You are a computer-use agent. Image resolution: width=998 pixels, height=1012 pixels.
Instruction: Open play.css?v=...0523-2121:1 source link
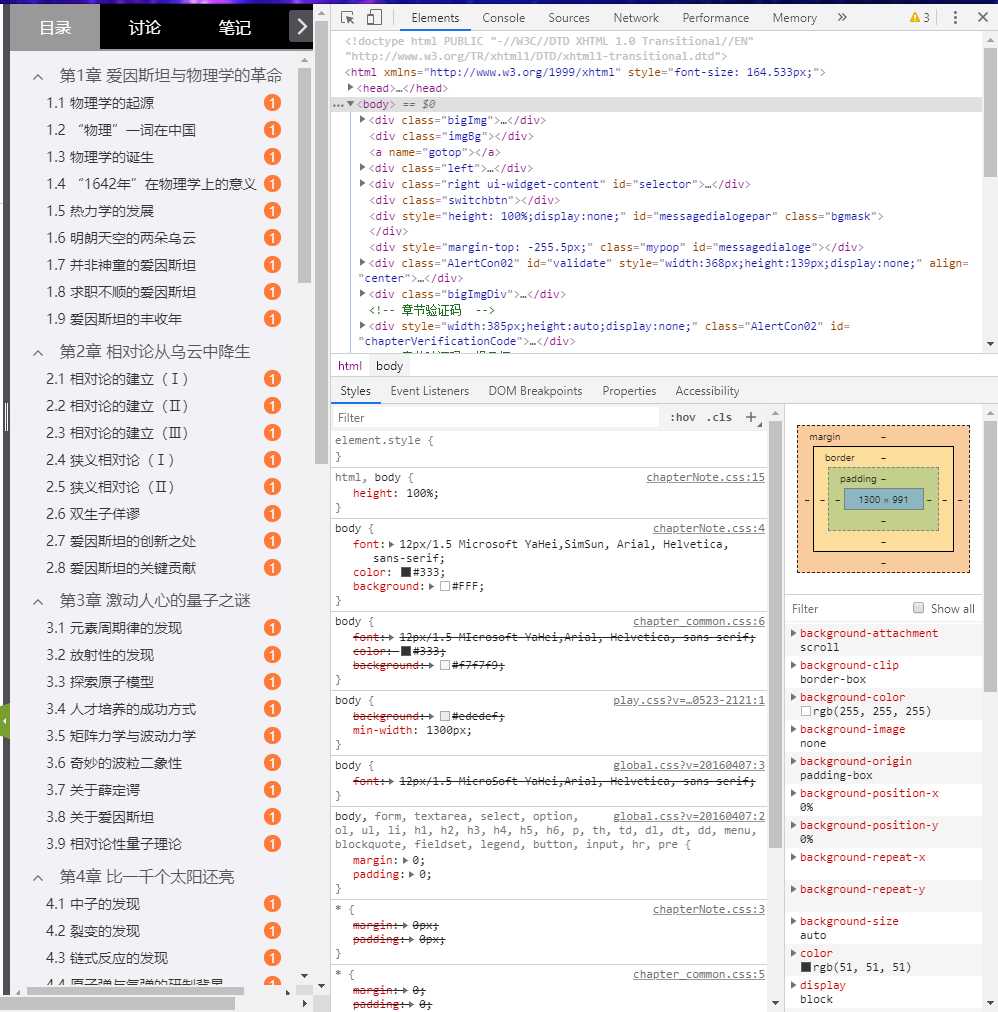coord(689,700)
